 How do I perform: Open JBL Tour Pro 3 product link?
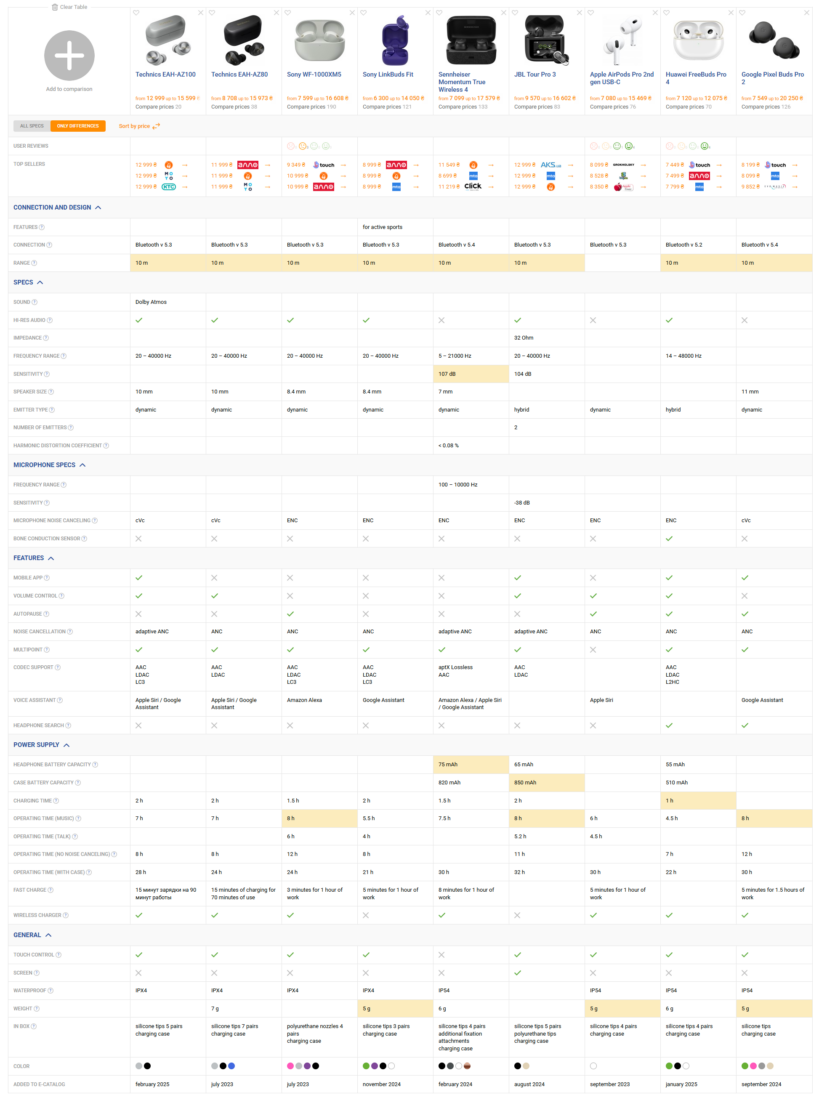535,74
